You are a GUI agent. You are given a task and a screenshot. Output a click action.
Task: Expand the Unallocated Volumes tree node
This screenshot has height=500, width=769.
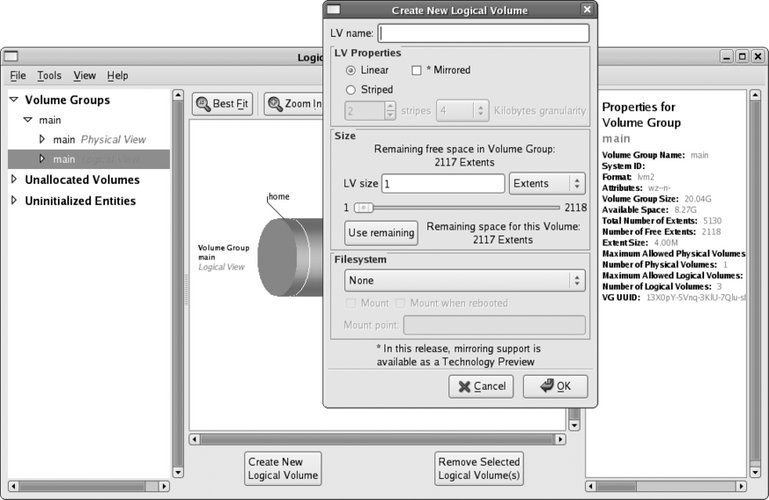tap(14, 180)
